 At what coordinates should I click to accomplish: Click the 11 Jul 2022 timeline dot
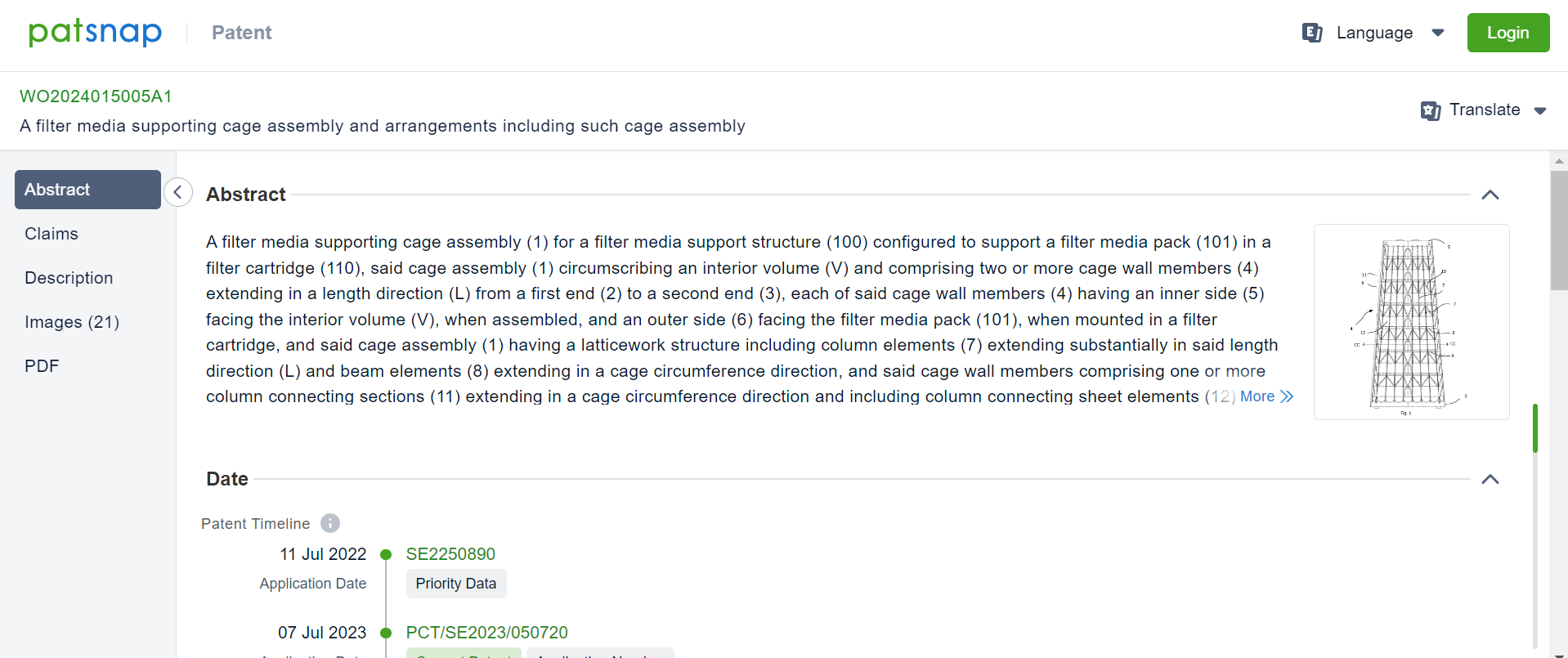(x=386, y=555)
